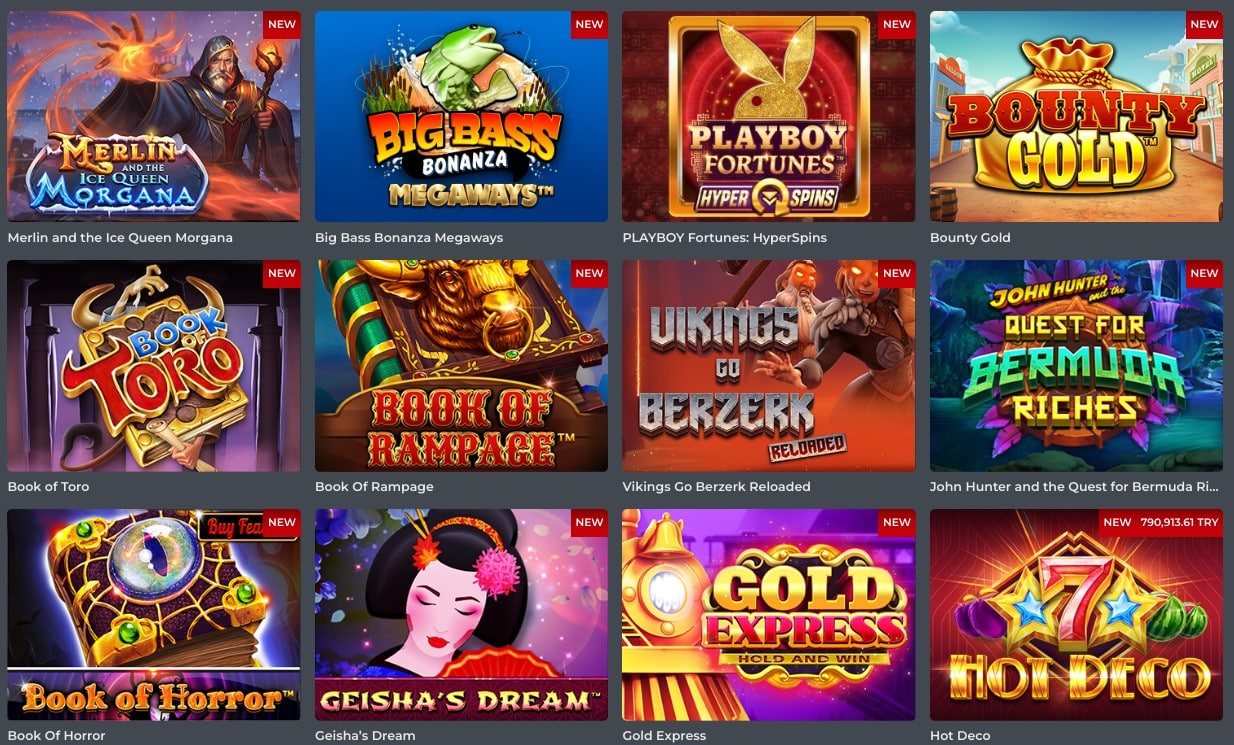
Task: Click the NEW badge on Book of Toro
Action: pos(282,273)
